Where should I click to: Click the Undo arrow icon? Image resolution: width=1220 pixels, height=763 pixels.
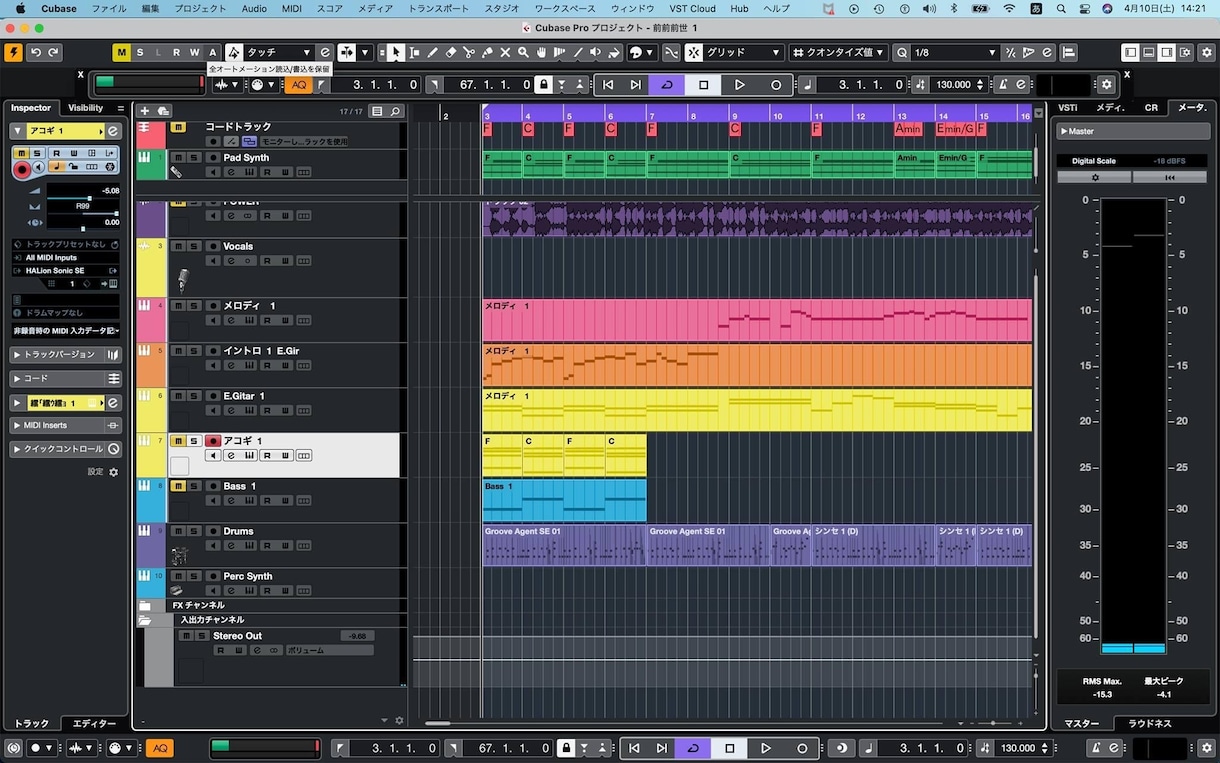tap(35, 52)
